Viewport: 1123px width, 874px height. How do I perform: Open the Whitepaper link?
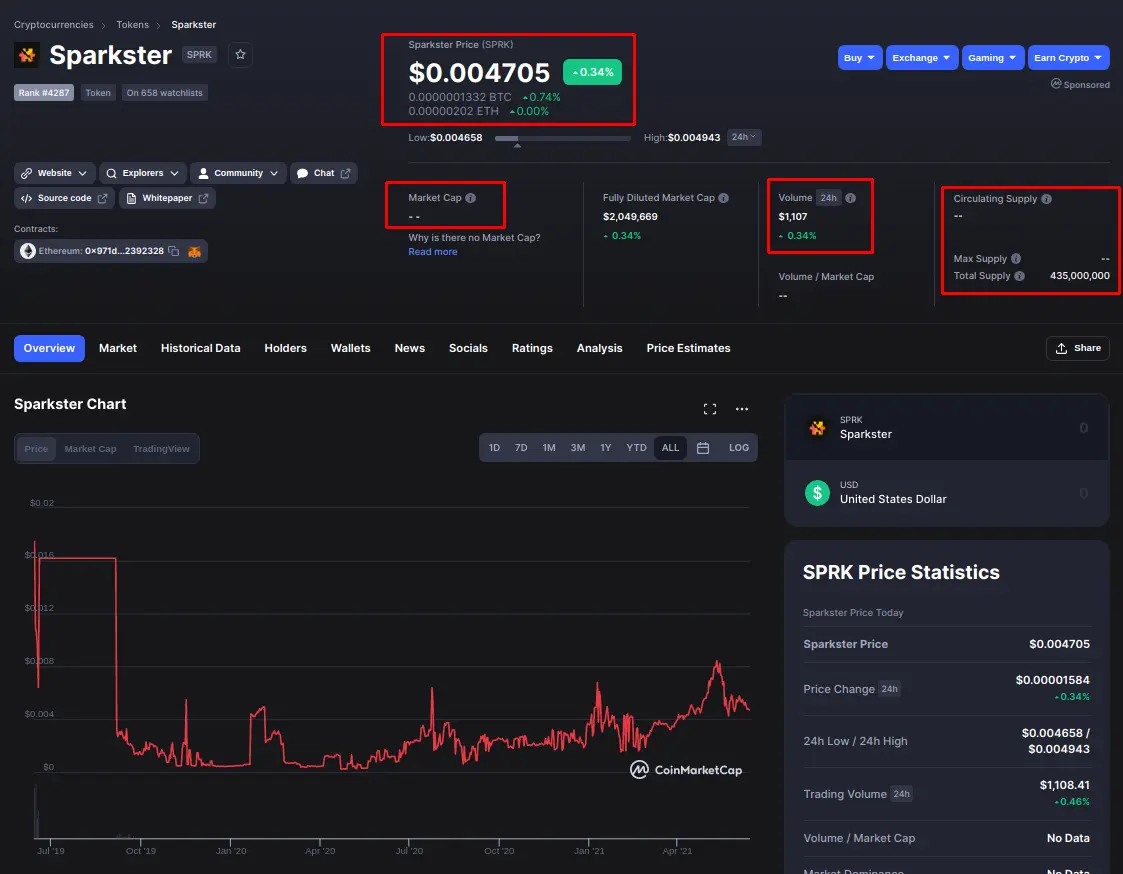tap(168, 198)
